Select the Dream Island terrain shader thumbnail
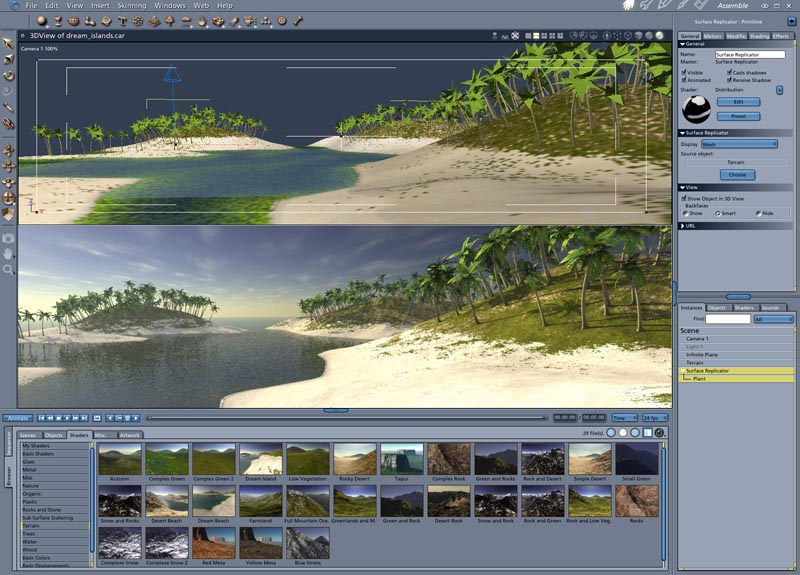Image resolution: width=800 pixels, height=575 pixels. 260,460
